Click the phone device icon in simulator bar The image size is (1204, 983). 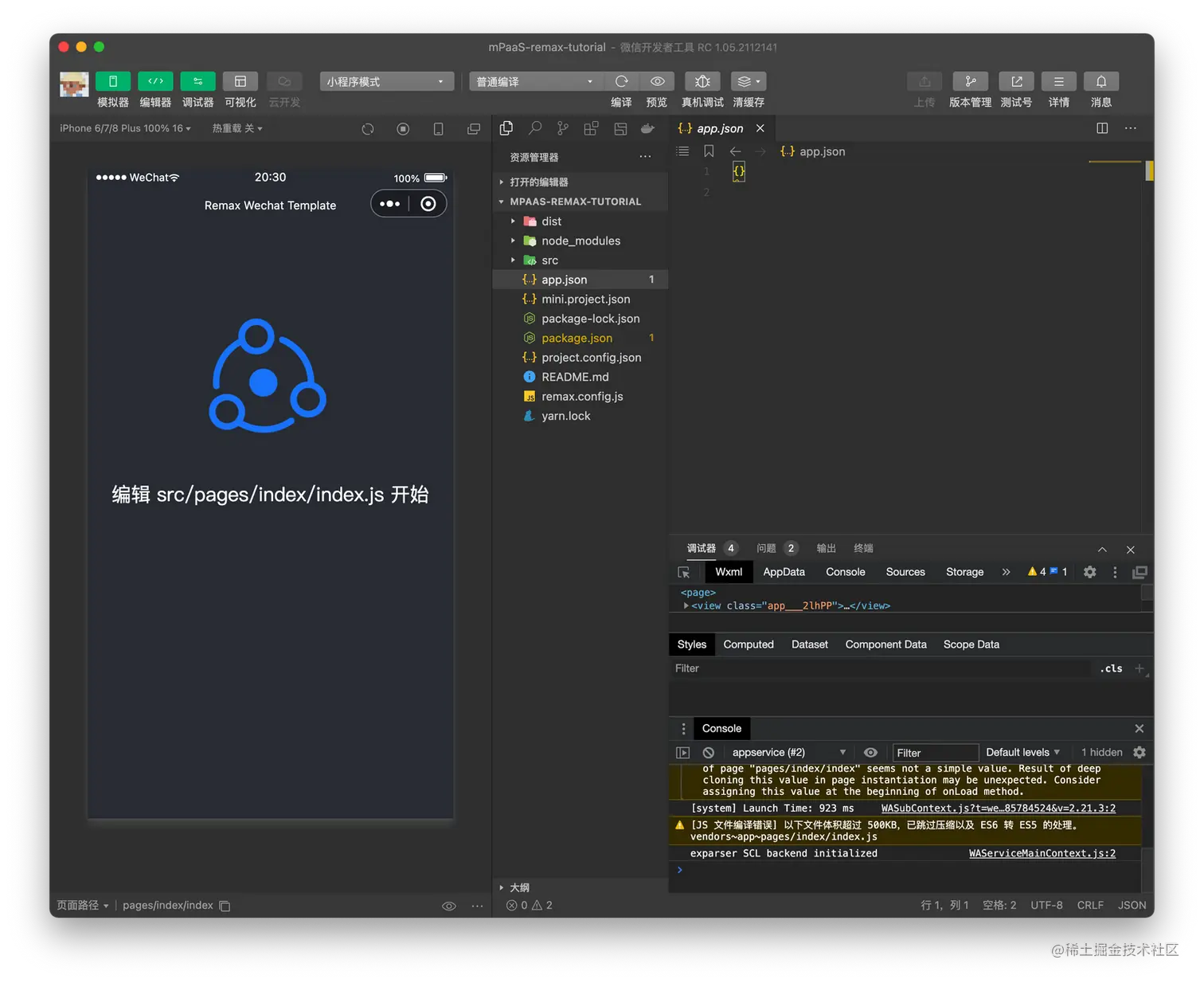click(x=438, y=129)
